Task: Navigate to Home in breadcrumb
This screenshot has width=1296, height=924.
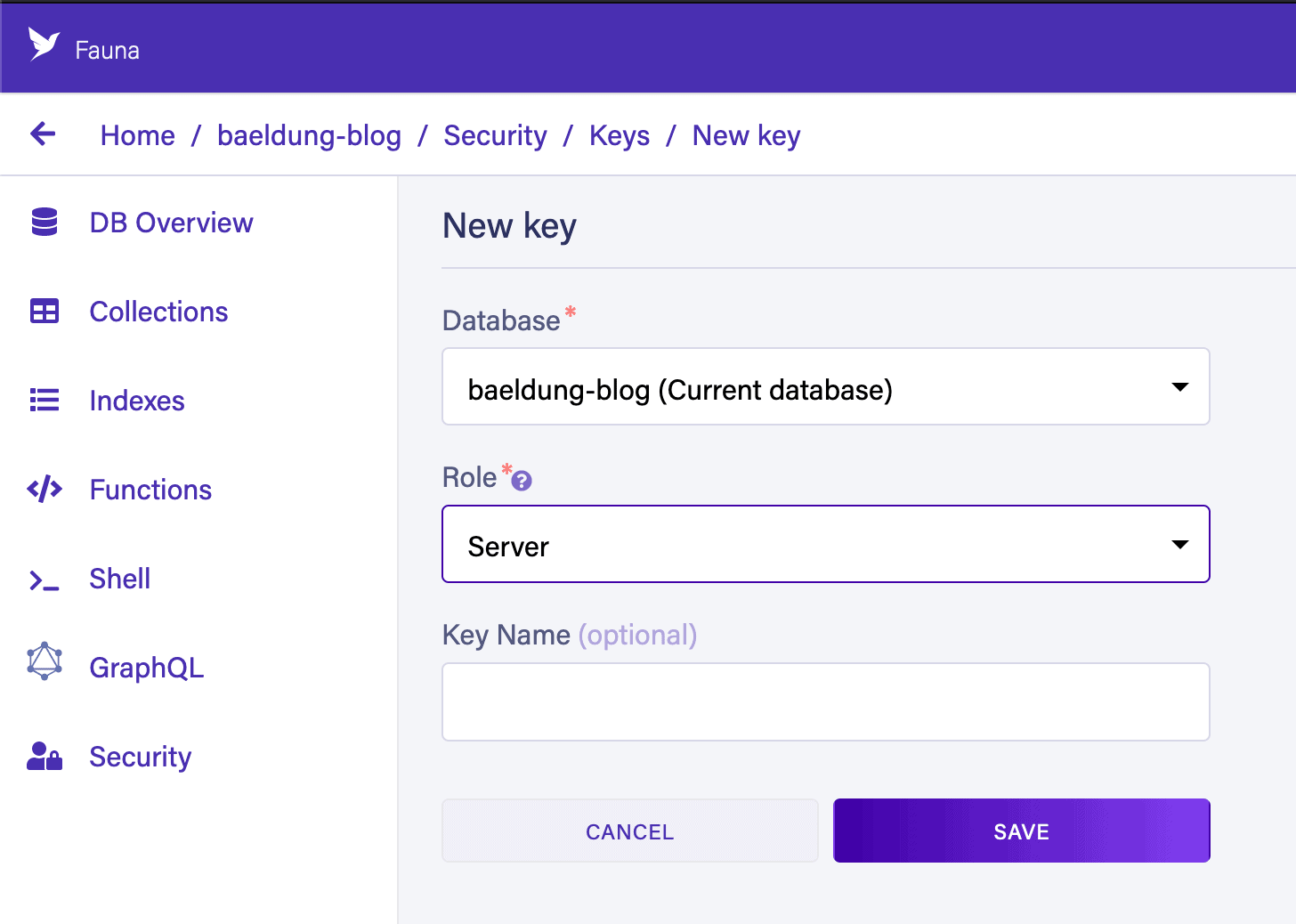Action: [138, 135]
